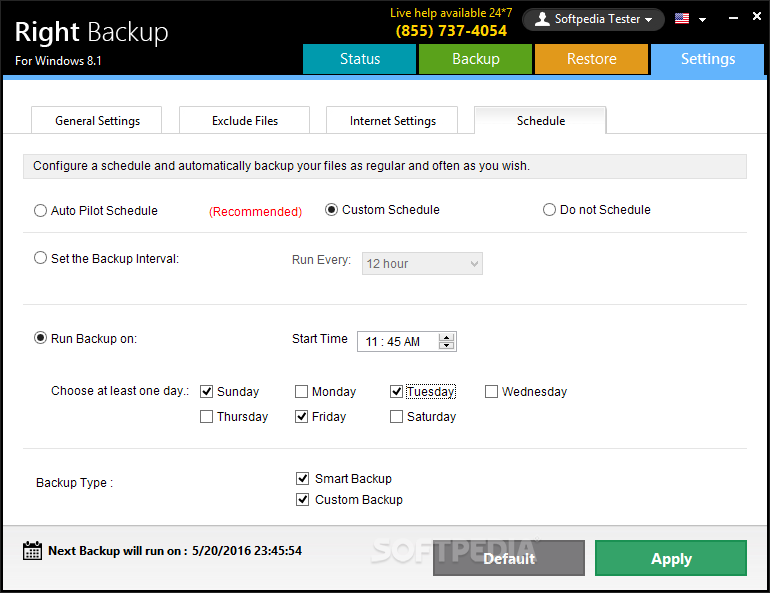Select Set the Backup Interval radio
This screenshot has width=770, height=593.
40,258
